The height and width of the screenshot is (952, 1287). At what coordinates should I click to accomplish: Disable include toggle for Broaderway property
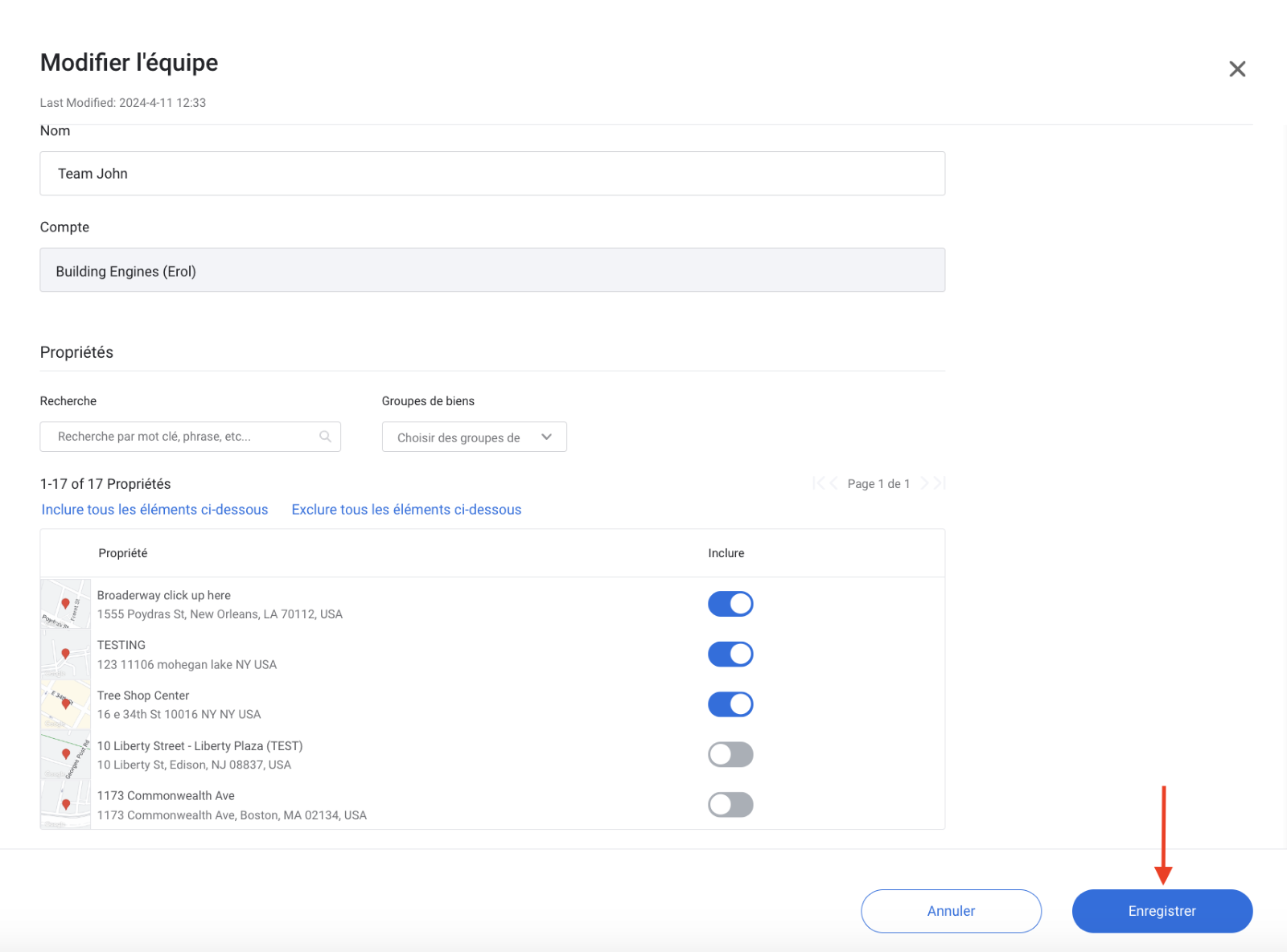pos(730,604)
